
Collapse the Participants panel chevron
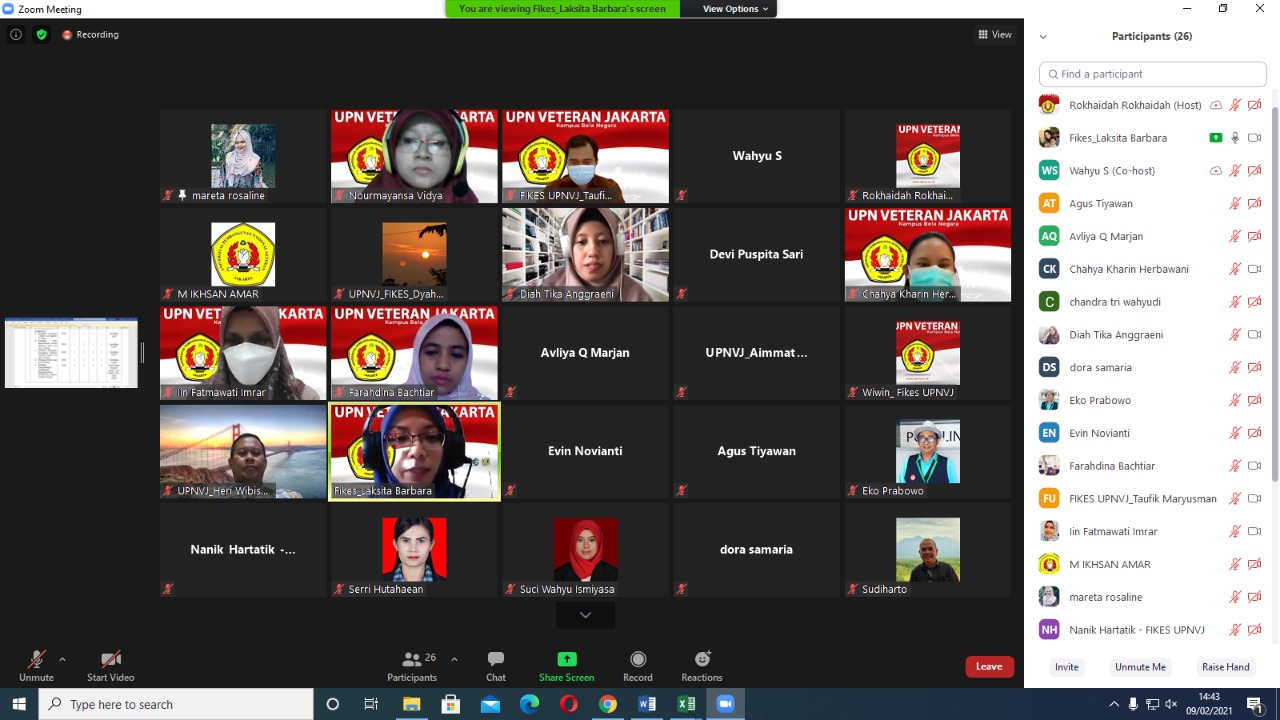1043,37
